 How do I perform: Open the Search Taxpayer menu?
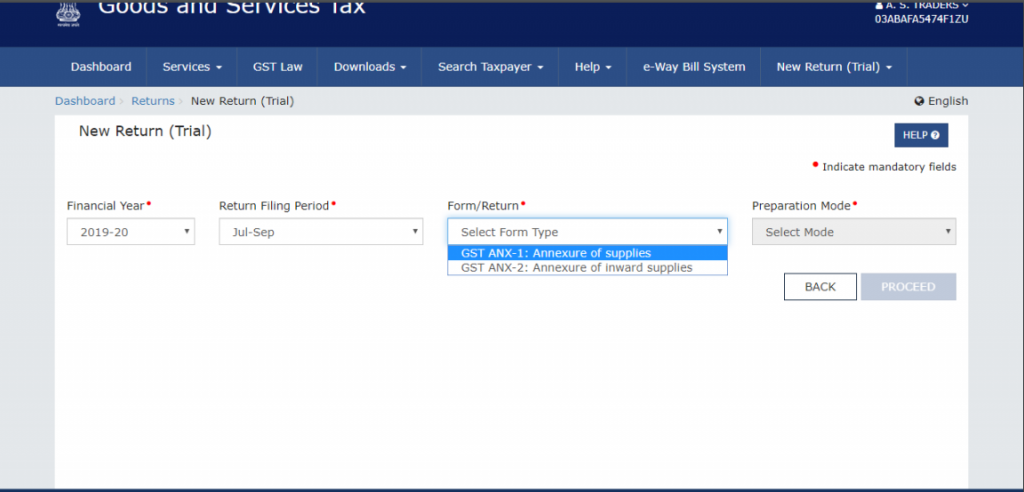[x=490, y=67]
